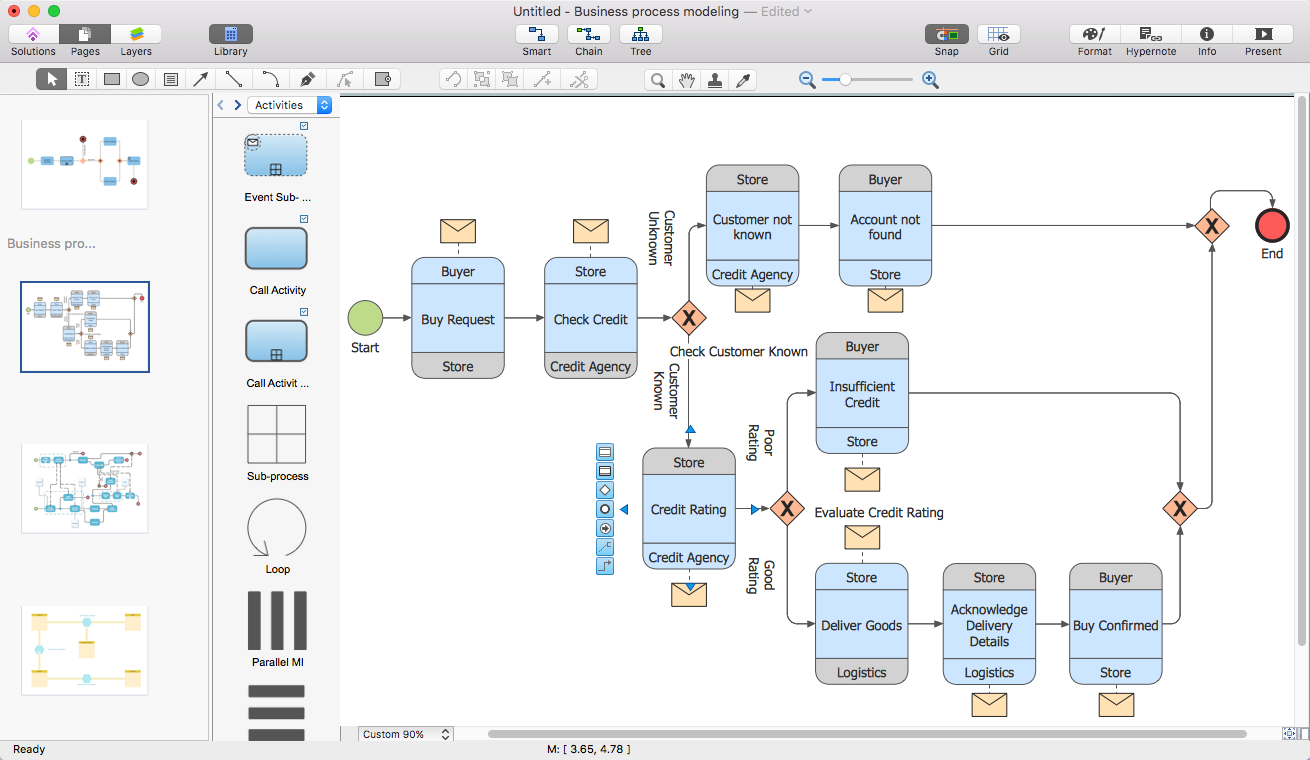Open the Info panel
Image resolution: width=1310 pixels, height=760 pixels.
(1207, 34)
